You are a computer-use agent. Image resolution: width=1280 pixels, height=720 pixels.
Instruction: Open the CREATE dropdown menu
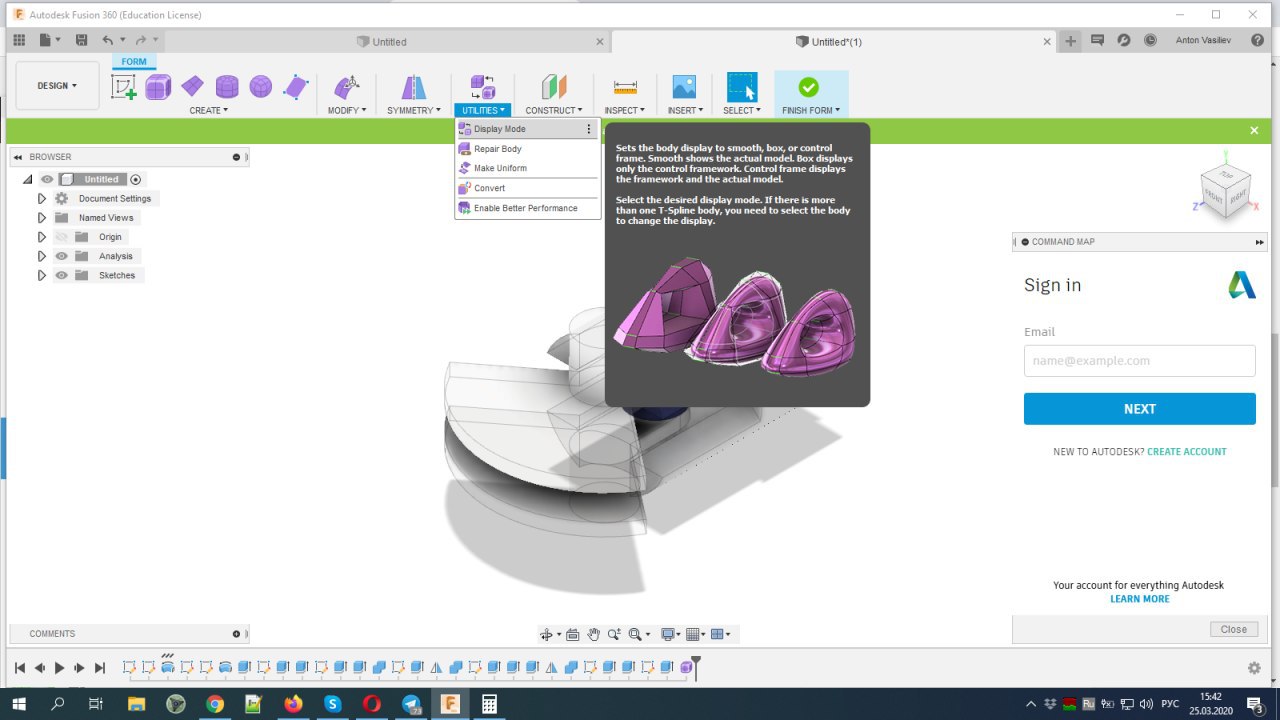[x=209, y=110]
